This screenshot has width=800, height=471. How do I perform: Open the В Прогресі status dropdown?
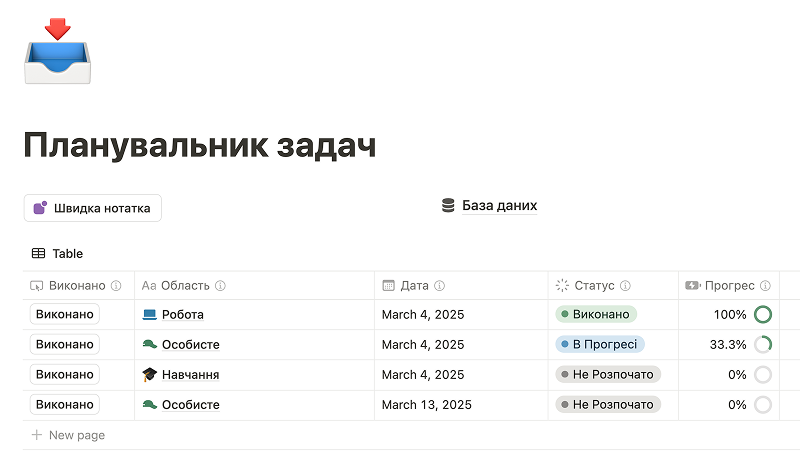point(600,344)
